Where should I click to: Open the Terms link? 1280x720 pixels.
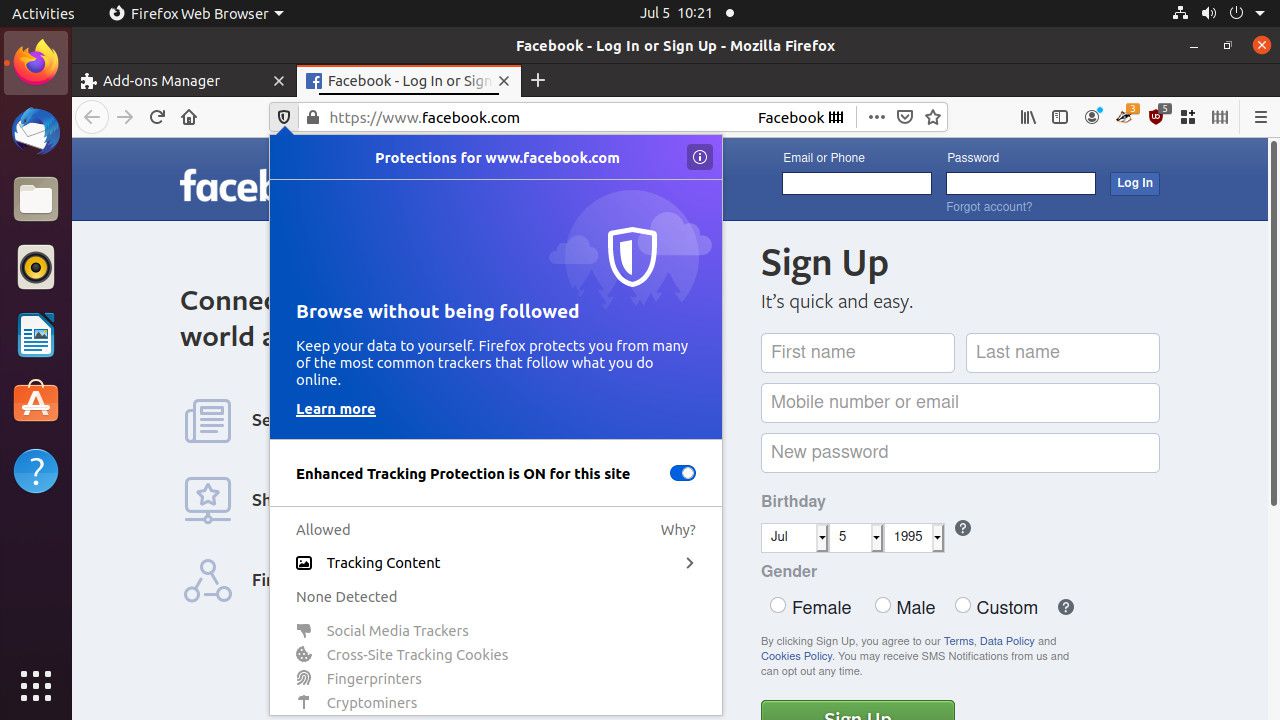click(x=958, y=641)
